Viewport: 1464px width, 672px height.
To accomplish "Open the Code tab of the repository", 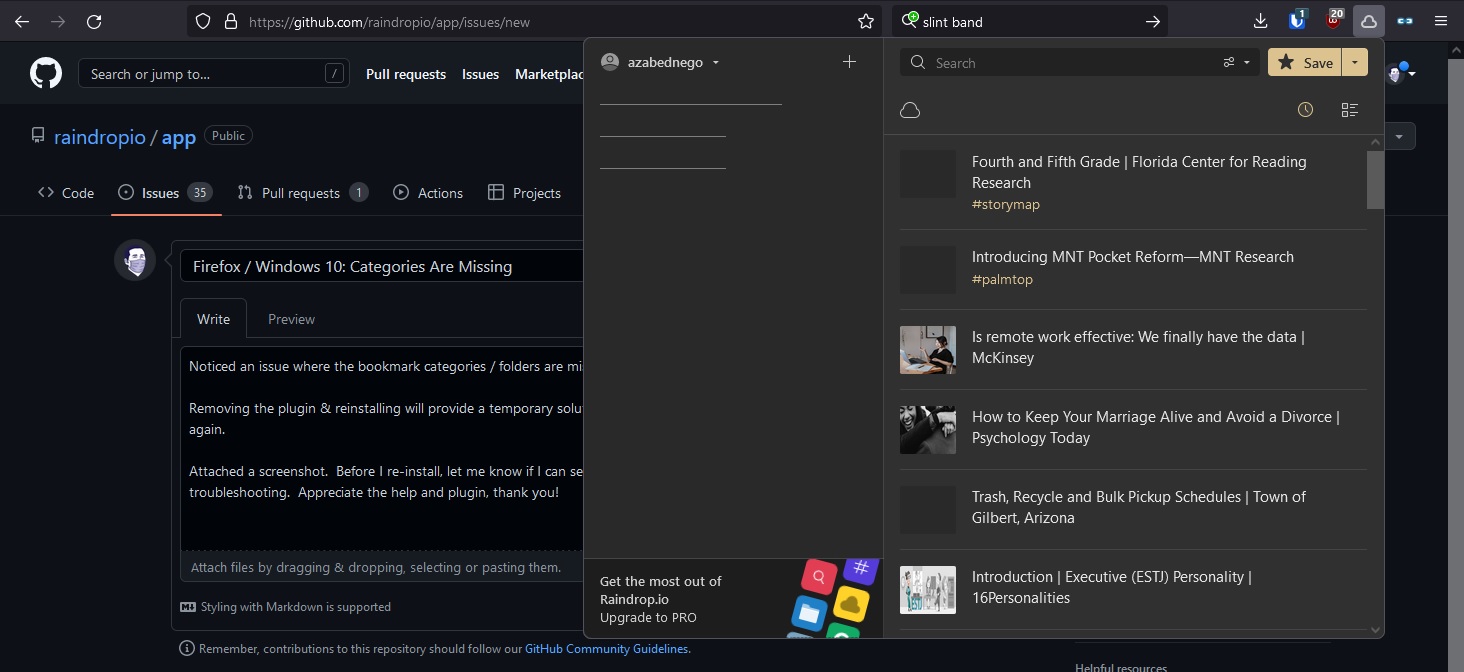I will [66, 193].
